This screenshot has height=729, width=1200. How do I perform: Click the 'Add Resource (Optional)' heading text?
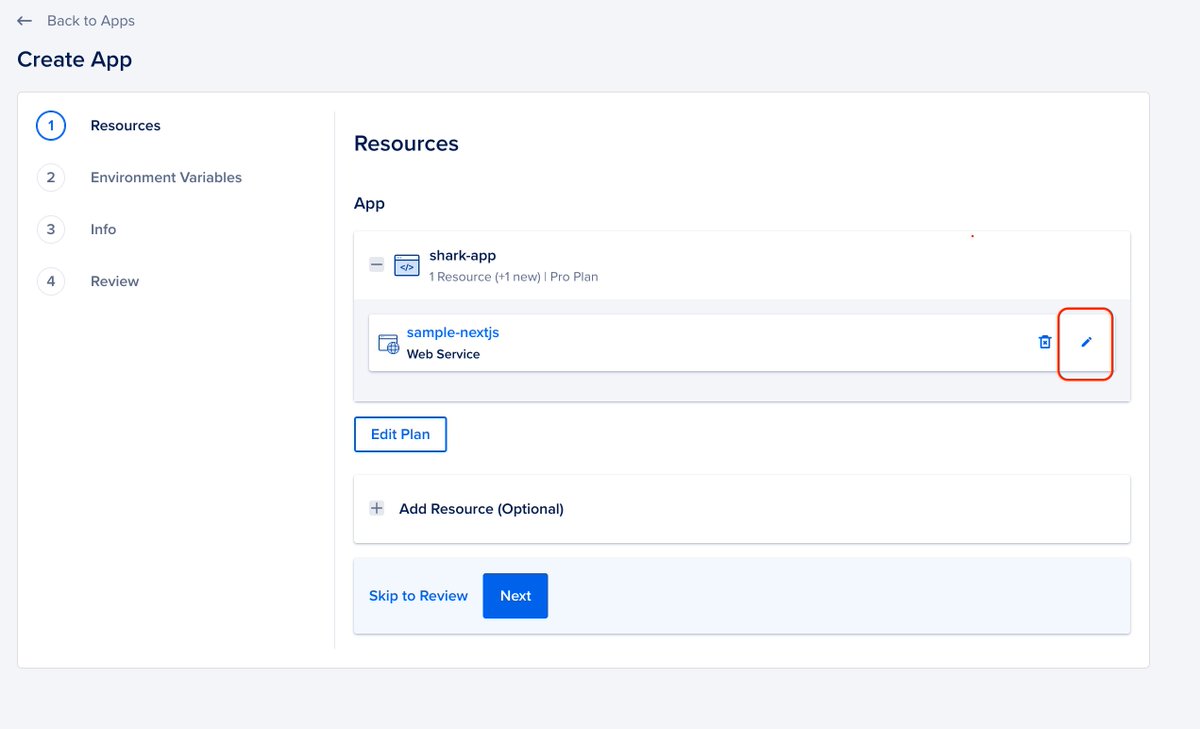click(x=481, y=509)
